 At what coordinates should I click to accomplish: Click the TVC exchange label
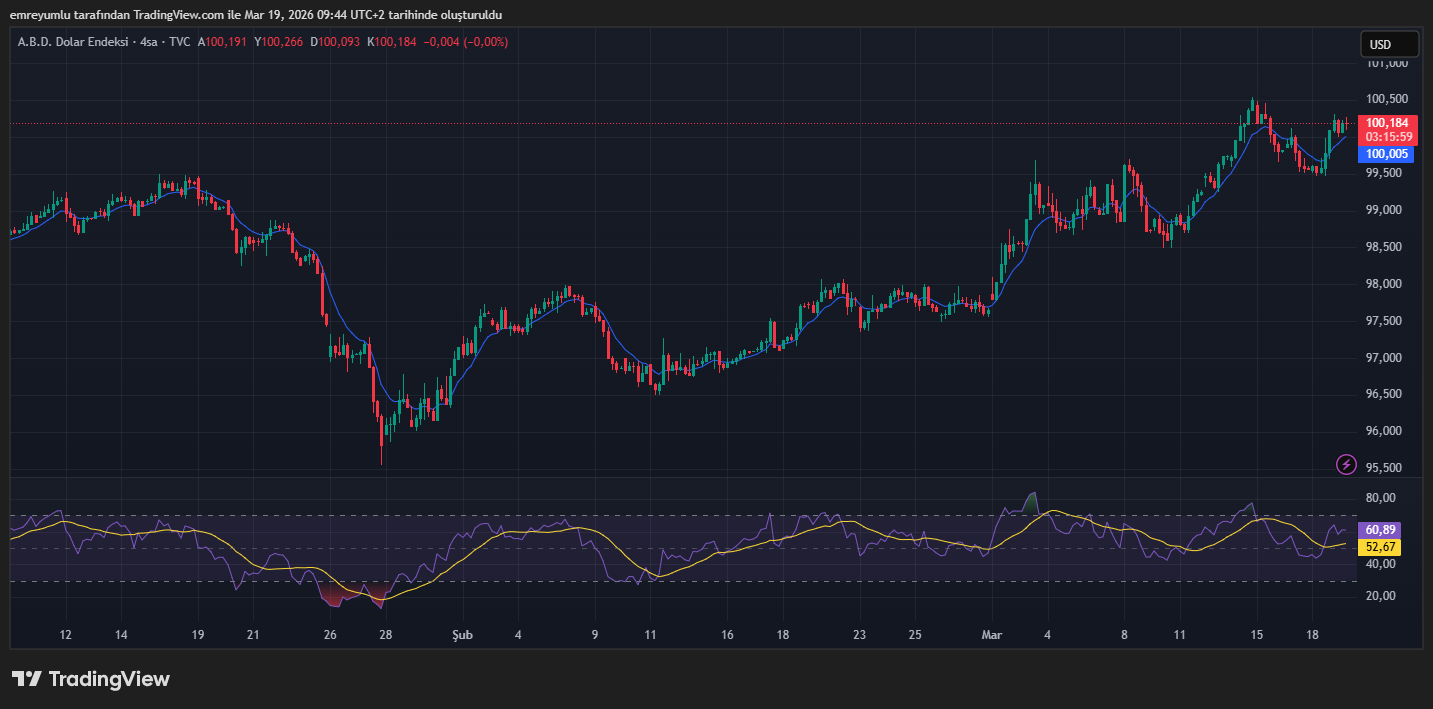coord(180,42)
